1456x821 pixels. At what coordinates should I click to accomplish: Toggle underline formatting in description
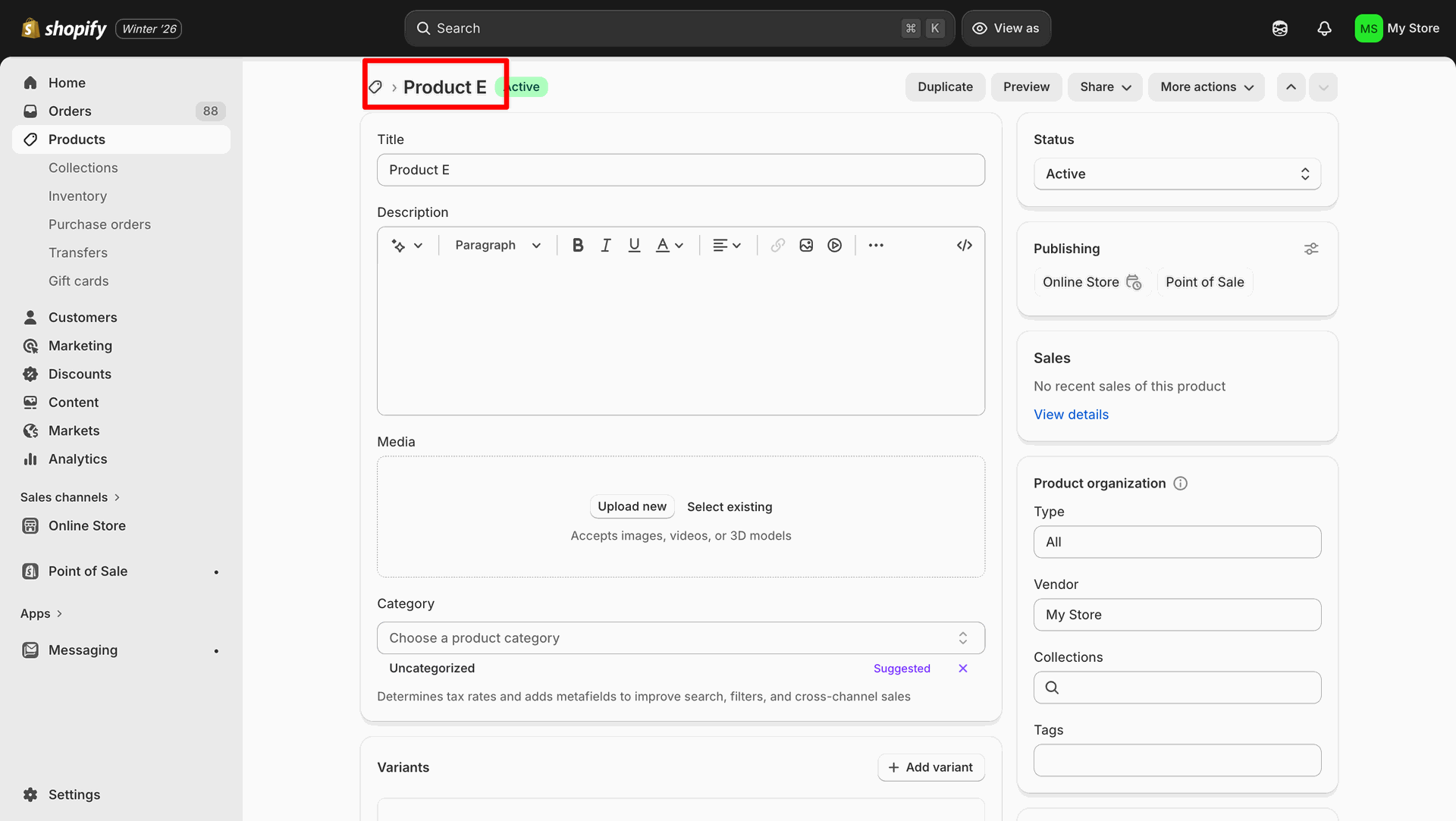click(634, 245)
